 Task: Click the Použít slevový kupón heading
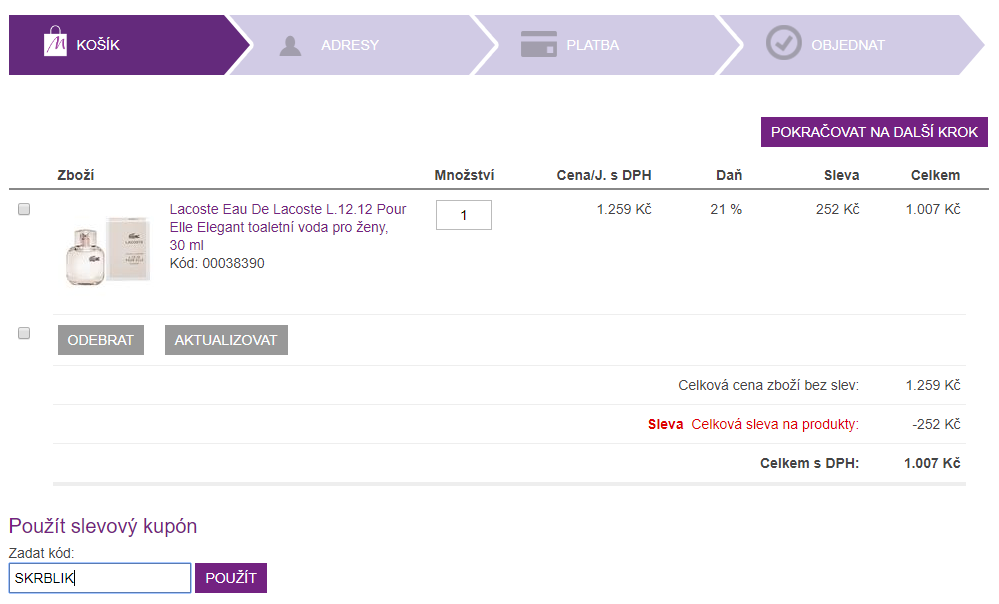click(103, 526)
